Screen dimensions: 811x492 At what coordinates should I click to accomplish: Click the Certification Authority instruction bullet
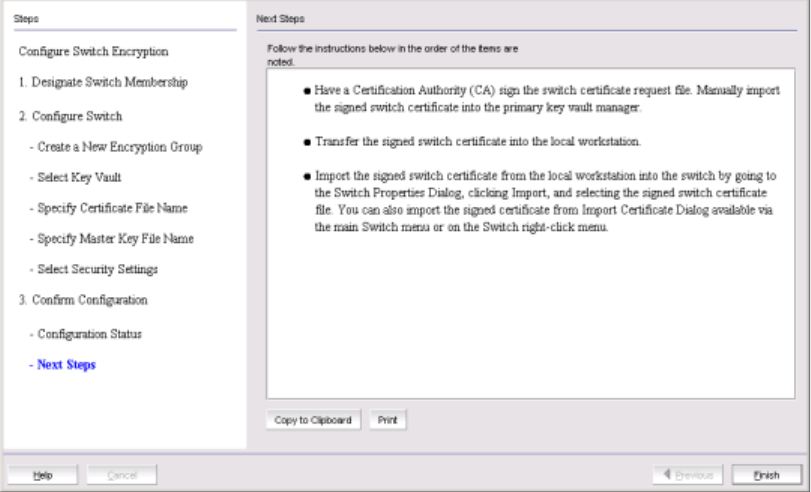(x=542, y=99)
